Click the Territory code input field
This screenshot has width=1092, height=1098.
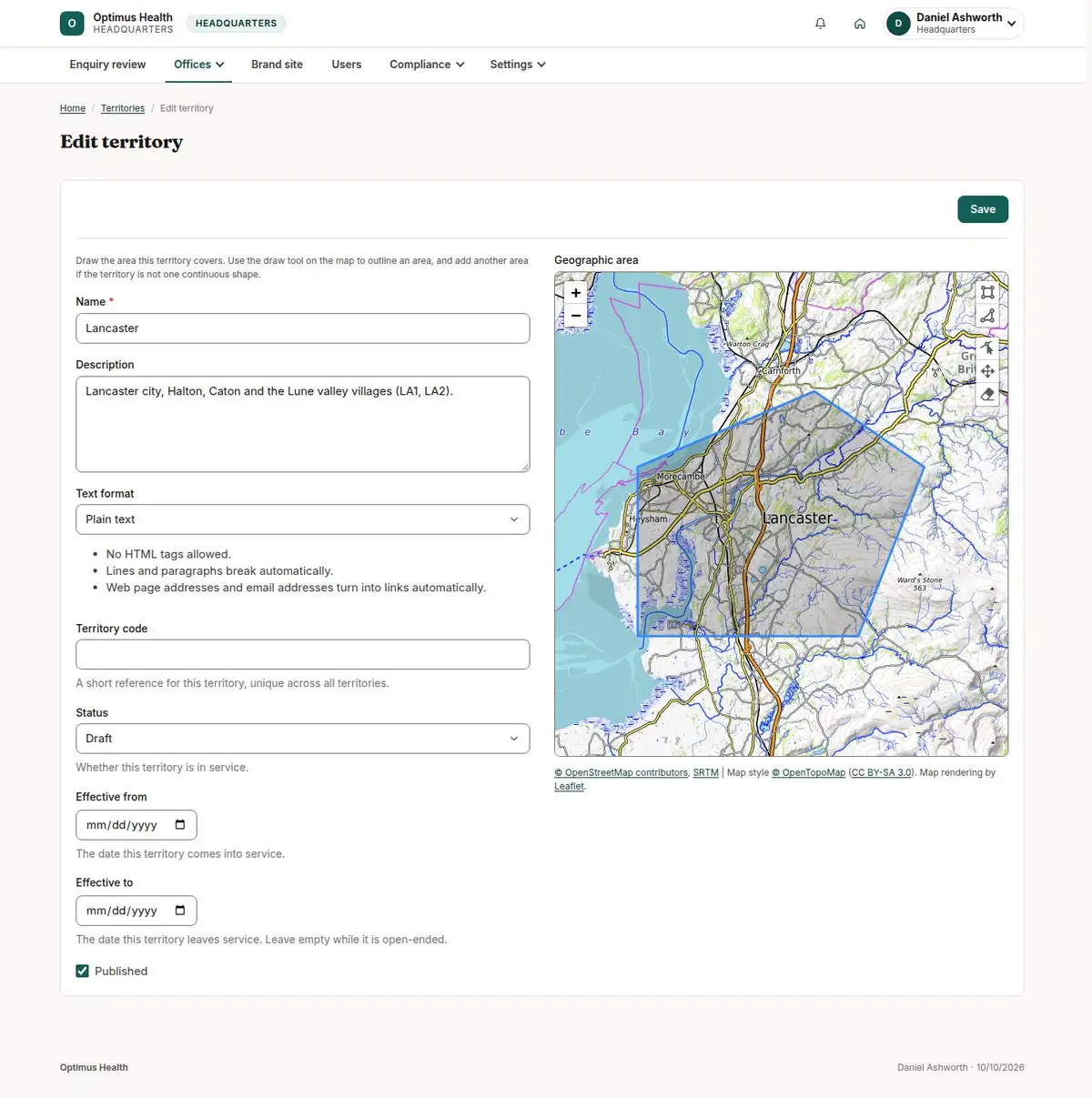(303, 654)
